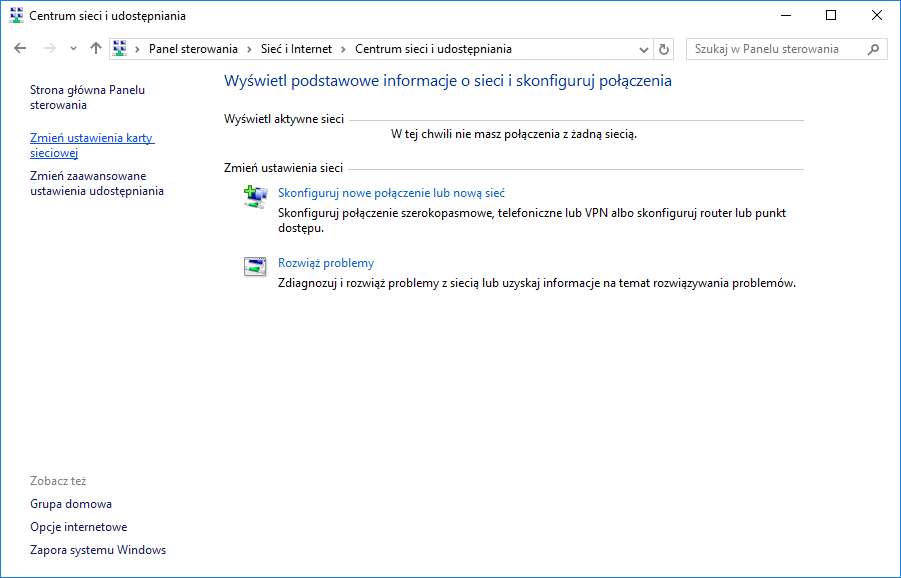901x578 pixels.
Task: Go to Panel sterowania breadcrumb
Action: pos(193,49)
